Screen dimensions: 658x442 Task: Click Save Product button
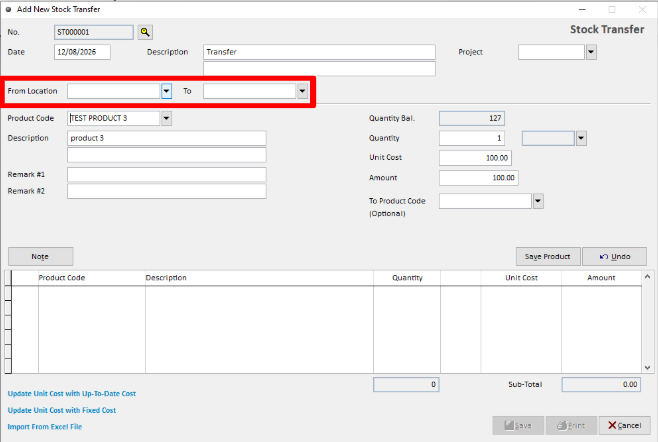(x=548, y=256)
